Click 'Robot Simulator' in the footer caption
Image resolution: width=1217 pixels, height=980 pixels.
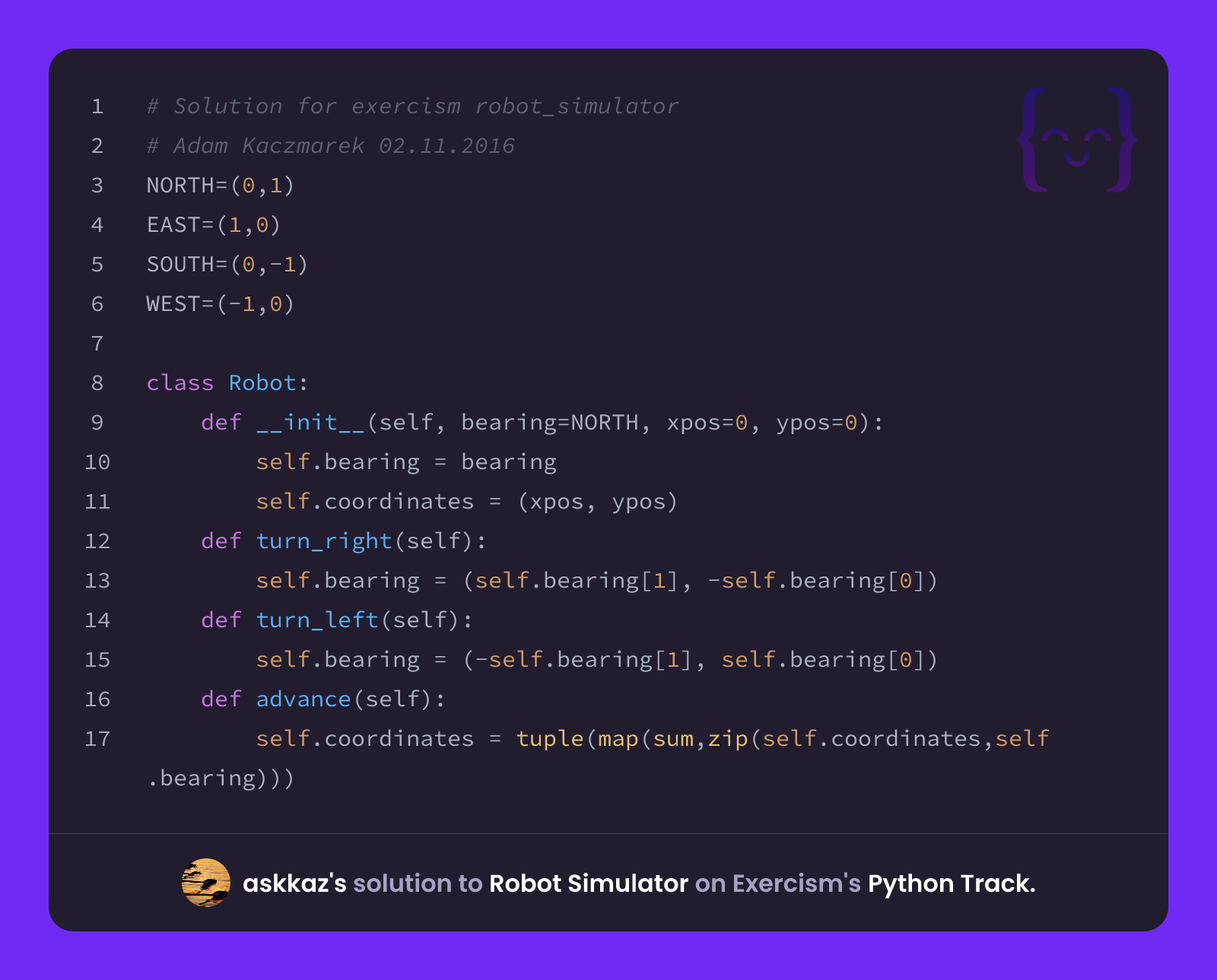[x=589, y=883]
